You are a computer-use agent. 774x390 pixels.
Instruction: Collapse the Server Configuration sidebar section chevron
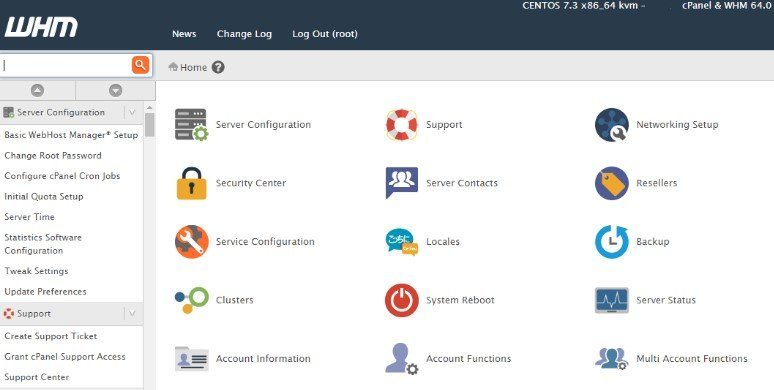pos(132,113)
